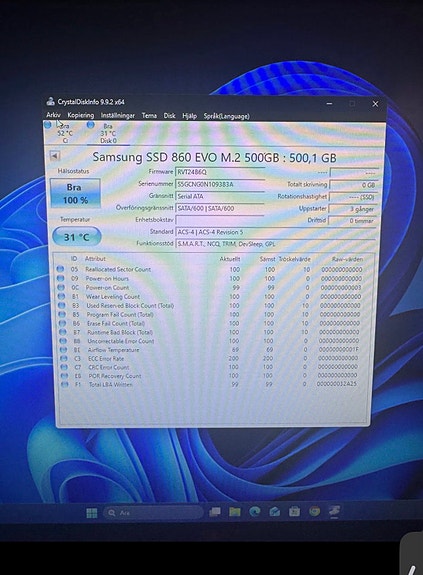This screenshot has width=423, height=575.
Task: Open Task View from the taskbar
Action: (x=214, y=512)
